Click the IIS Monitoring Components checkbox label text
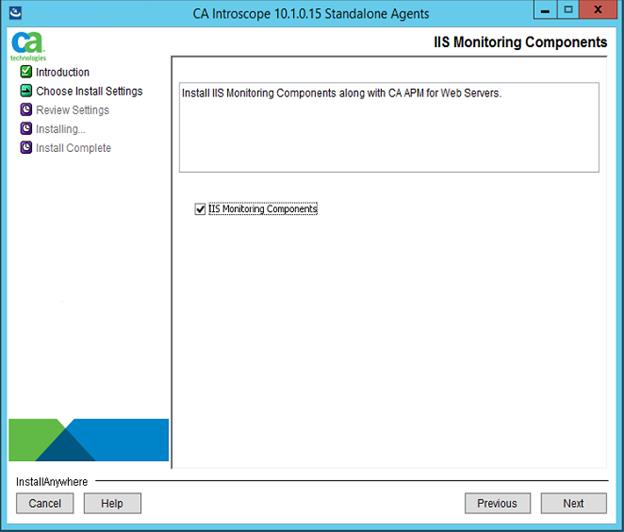The height and width of the screenshot is (532, 624). 263,209
